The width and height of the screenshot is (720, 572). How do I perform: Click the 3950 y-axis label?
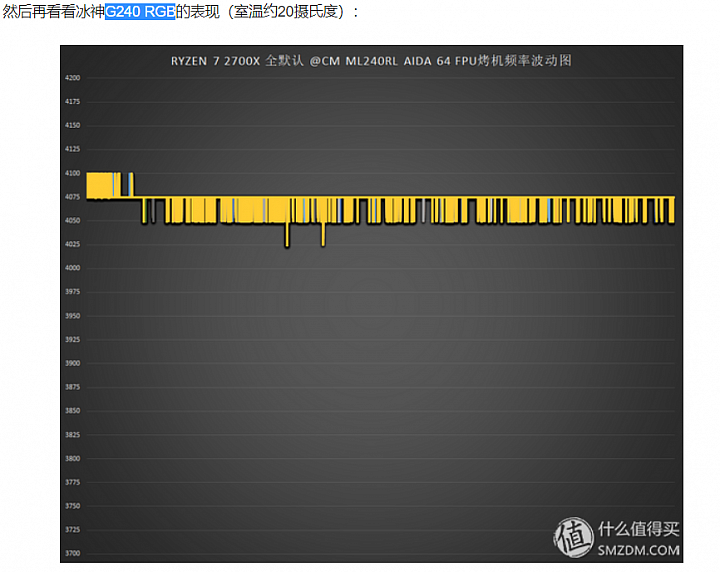tap(73, 316)
